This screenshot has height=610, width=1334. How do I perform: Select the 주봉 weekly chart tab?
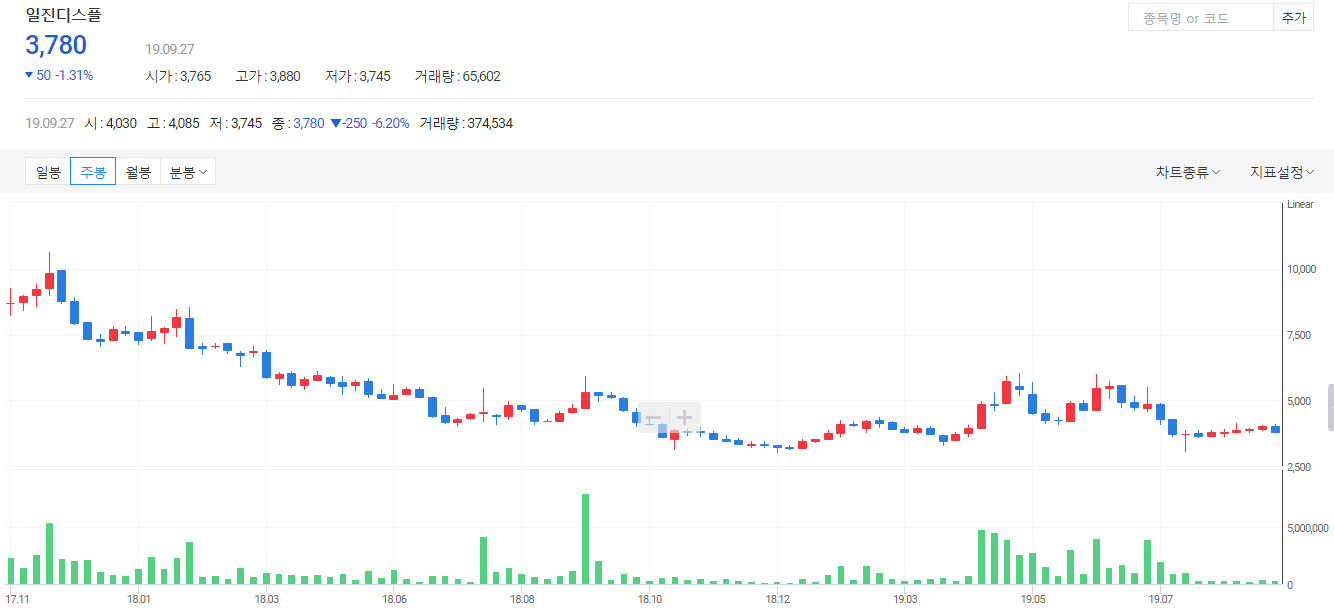point(93,172)
